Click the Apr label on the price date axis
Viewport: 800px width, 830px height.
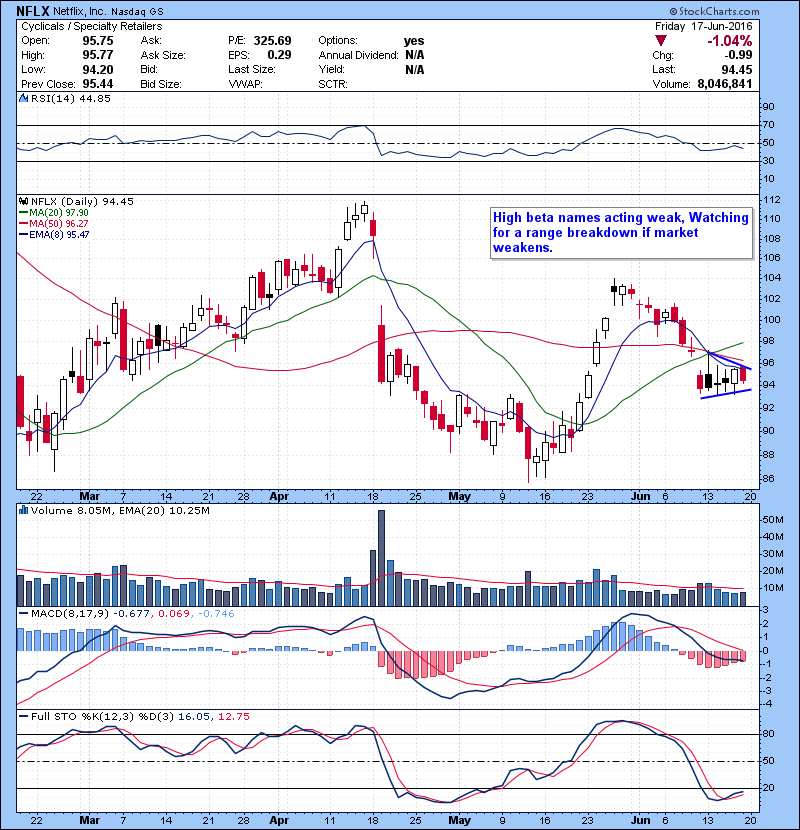click(x=278, y=497)
